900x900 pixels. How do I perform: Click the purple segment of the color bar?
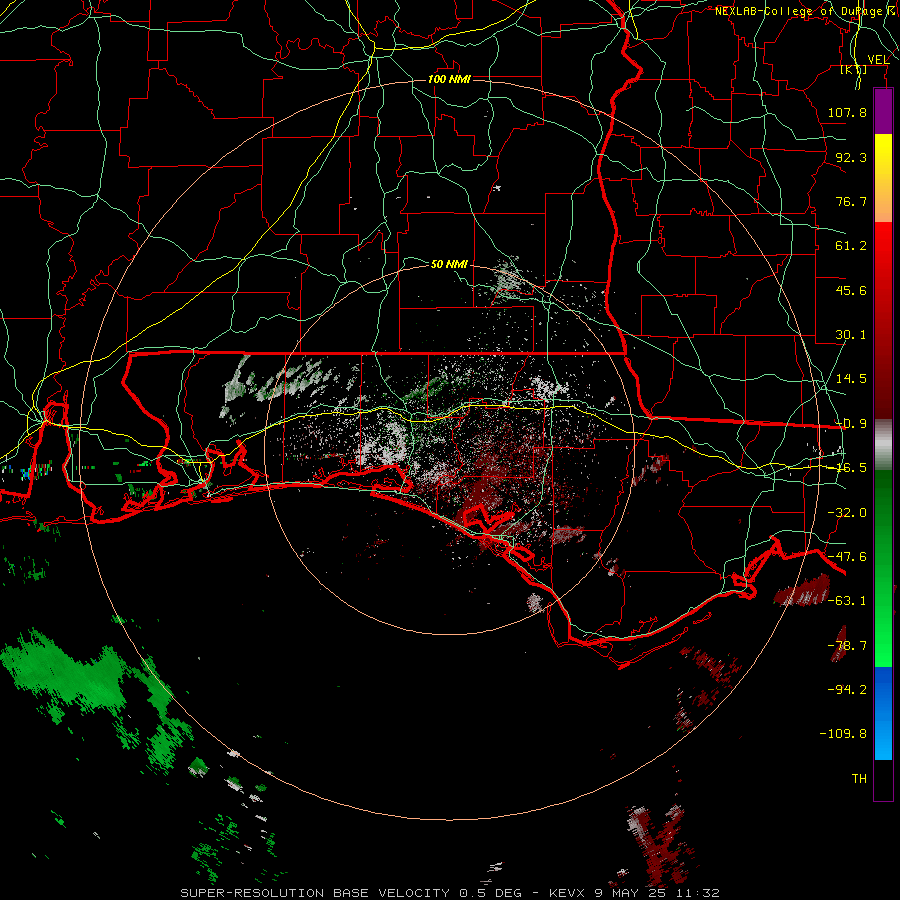click(x=883, y=111)
